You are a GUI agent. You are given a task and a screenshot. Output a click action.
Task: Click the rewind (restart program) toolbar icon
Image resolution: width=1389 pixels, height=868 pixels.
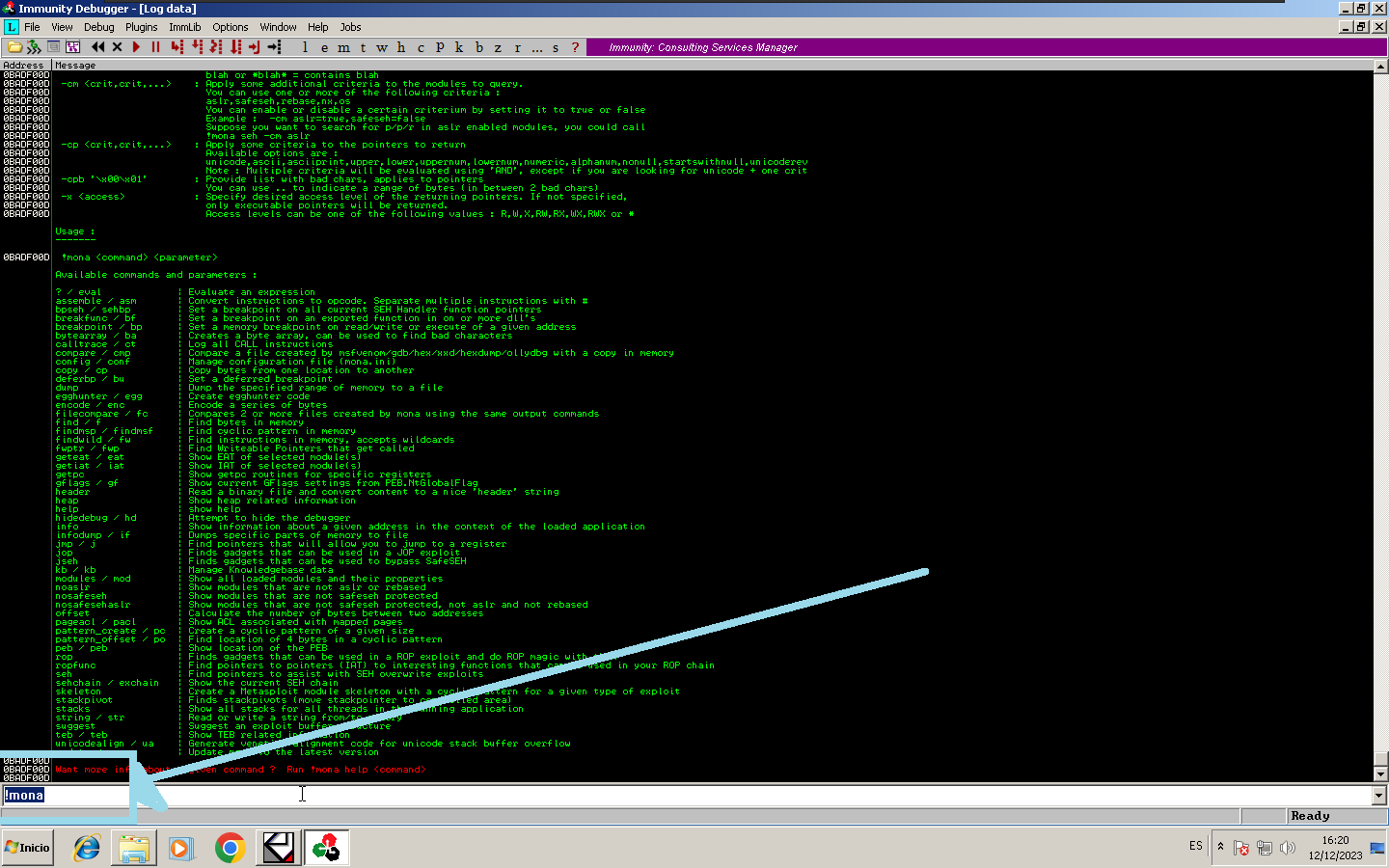pos(97,47)
